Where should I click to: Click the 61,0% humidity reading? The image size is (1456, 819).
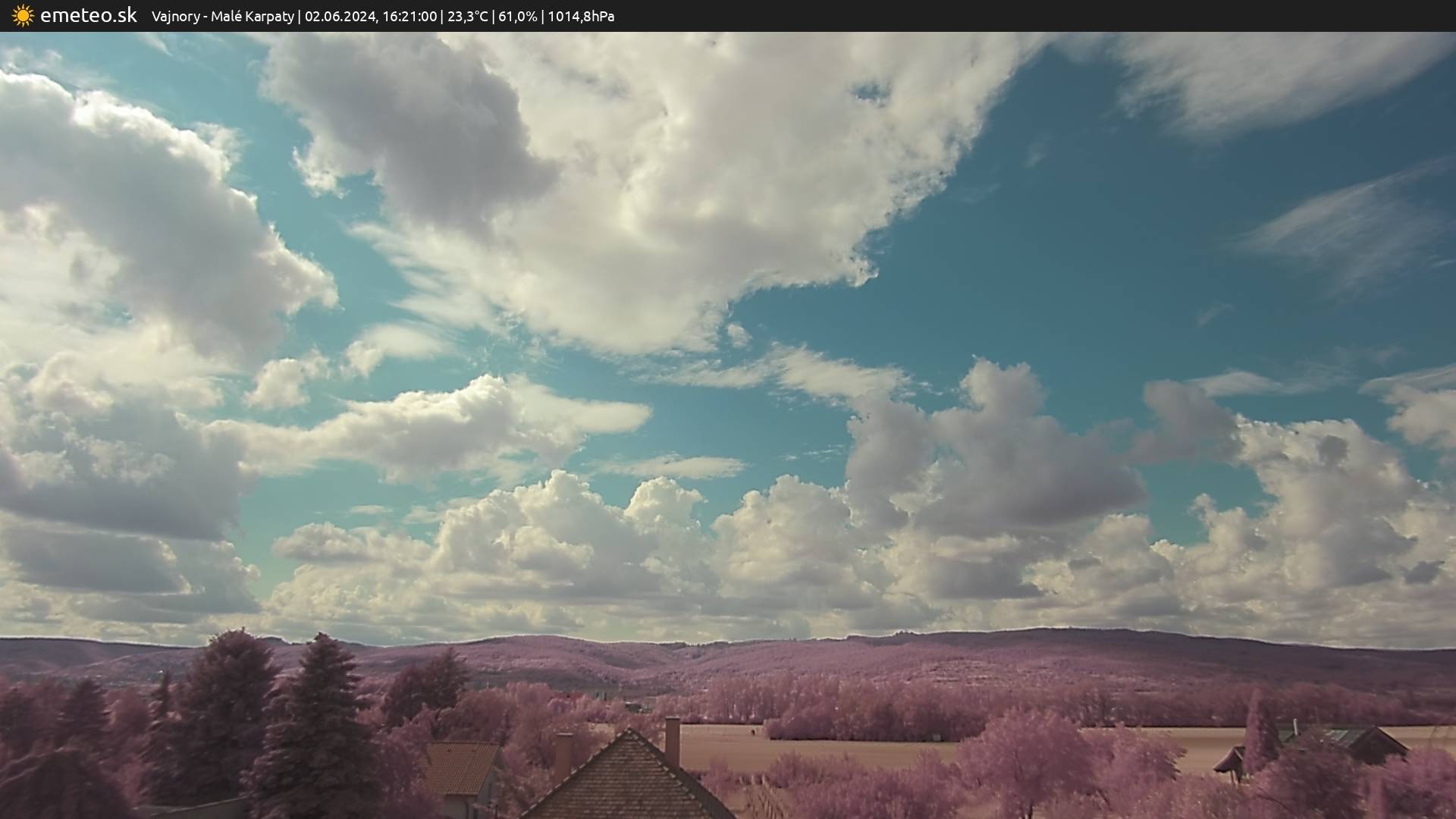click(517, 16)
